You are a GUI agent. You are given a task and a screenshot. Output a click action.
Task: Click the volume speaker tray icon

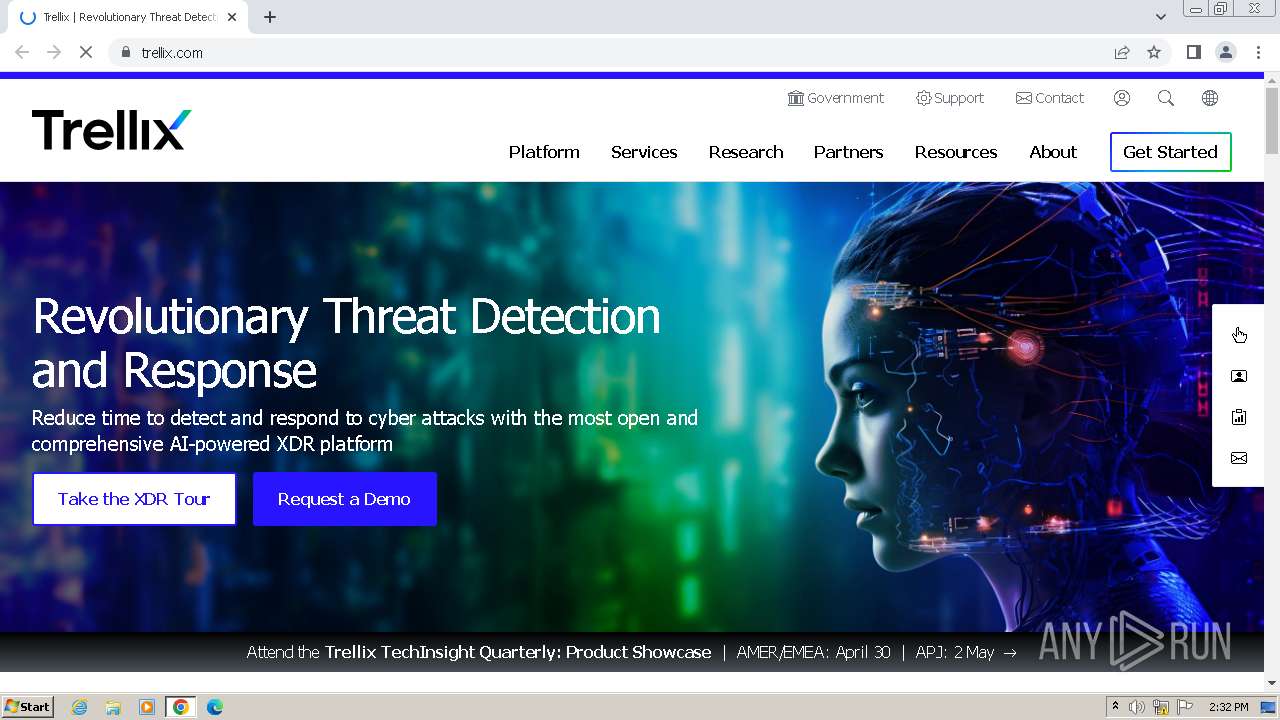point(1137,707)
